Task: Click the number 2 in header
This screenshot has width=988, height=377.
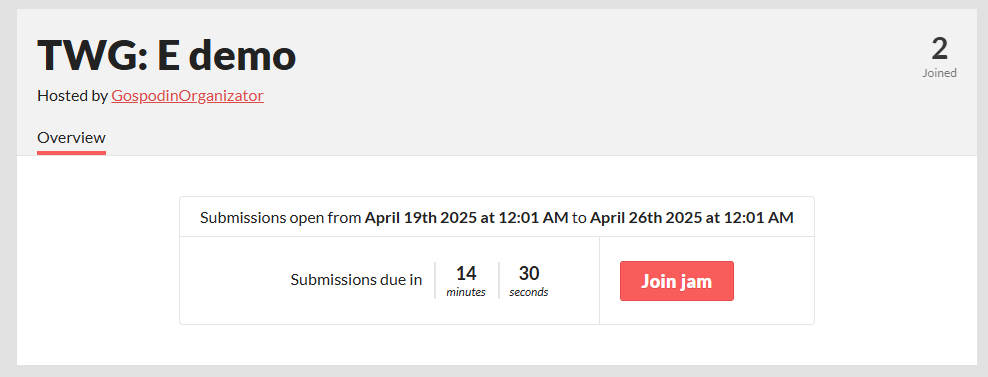Action: (939, 49)
